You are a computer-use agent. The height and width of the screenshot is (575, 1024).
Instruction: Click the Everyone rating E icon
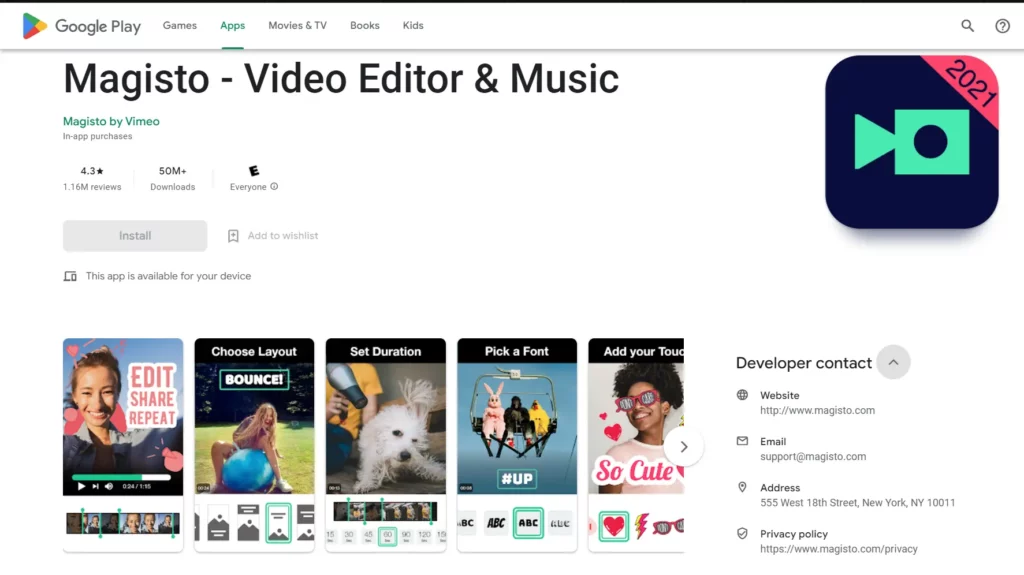tap(254, 171)
